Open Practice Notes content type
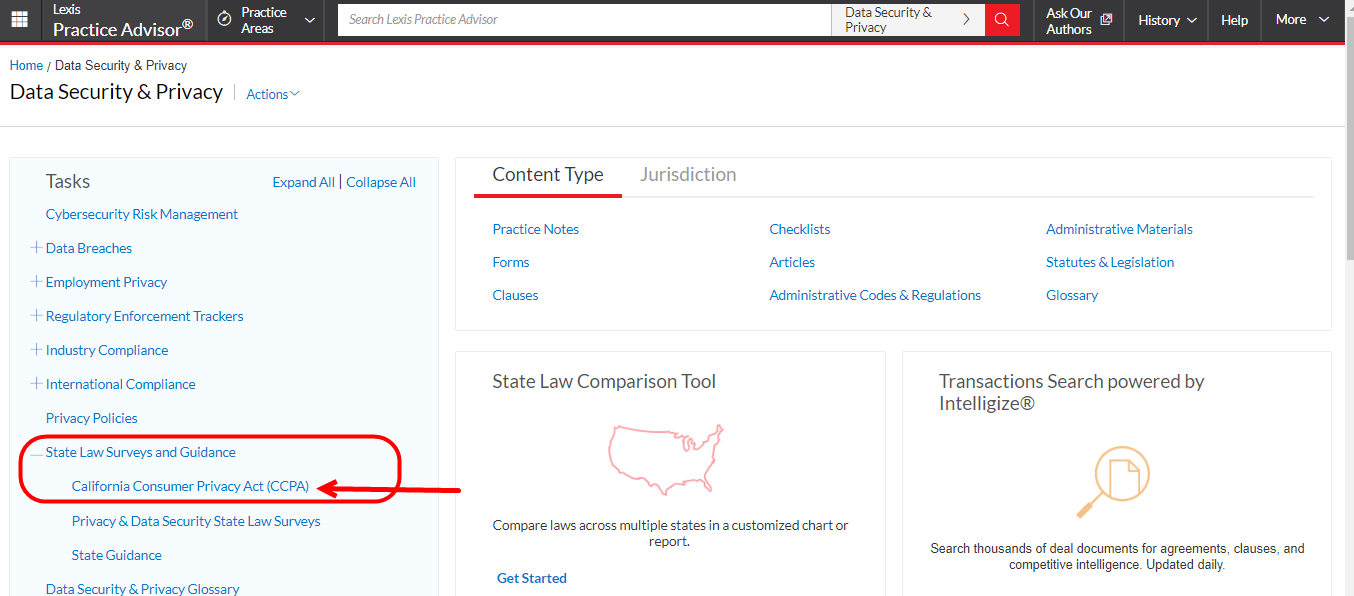This screenshot has width=1354, height=596. [x=536, y=229]
